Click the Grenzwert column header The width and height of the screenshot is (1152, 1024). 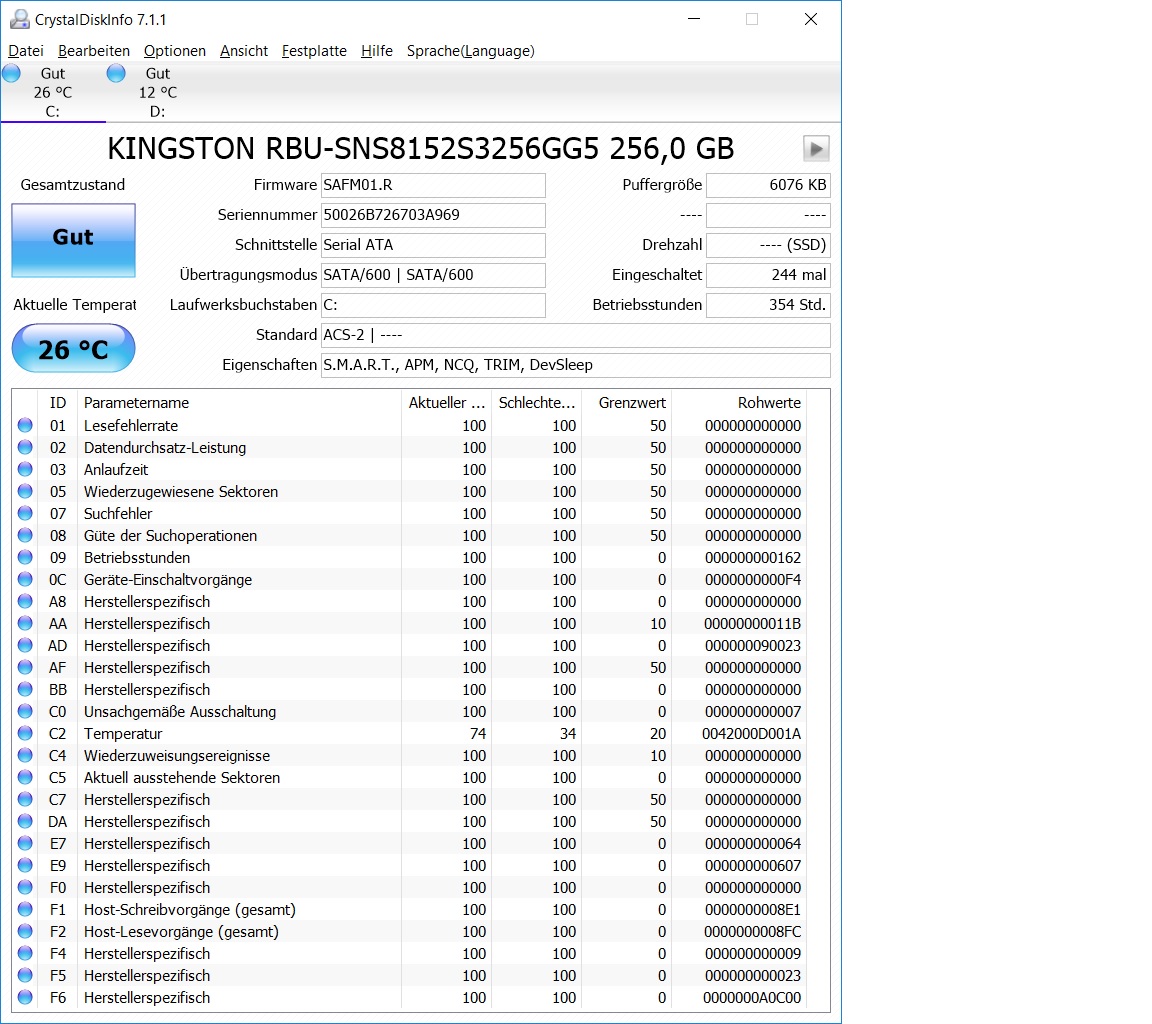tap(627, 403)
